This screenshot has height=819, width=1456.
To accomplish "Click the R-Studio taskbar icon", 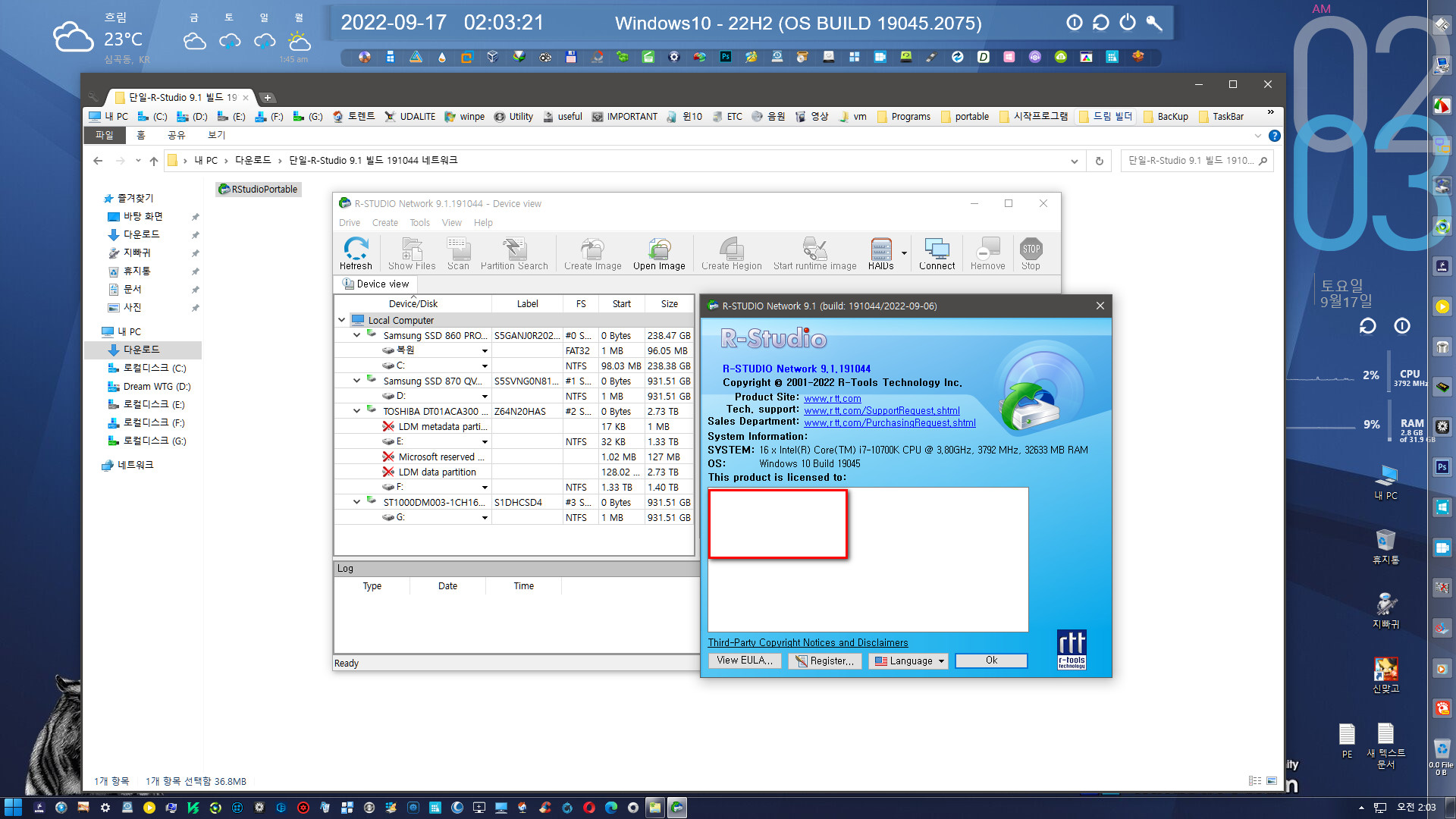I will [x=677, y=808].
